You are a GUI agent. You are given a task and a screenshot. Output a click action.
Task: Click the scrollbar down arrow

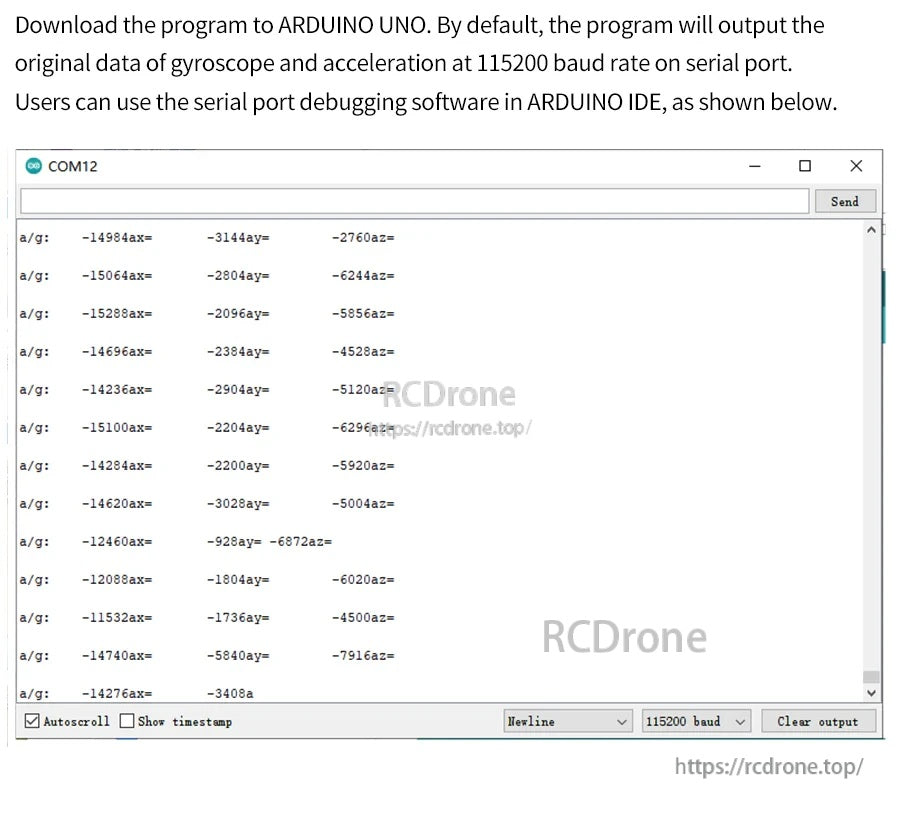871,693
